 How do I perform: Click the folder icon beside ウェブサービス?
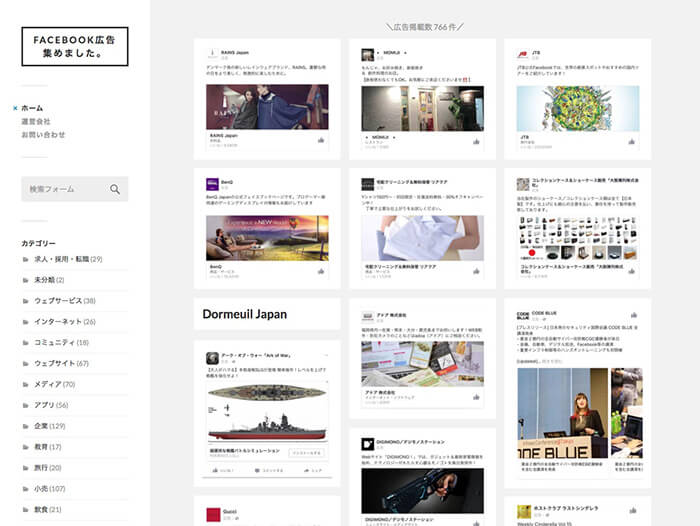point(25,301)
